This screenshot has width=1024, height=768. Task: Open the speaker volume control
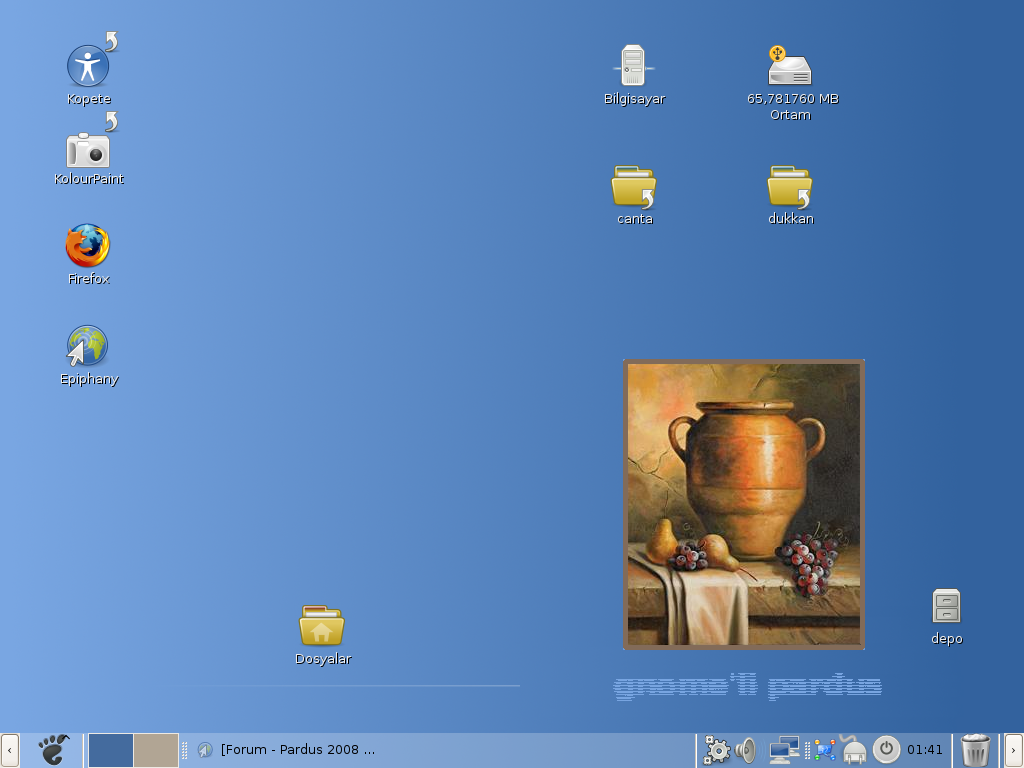click(x=746, y=750)
